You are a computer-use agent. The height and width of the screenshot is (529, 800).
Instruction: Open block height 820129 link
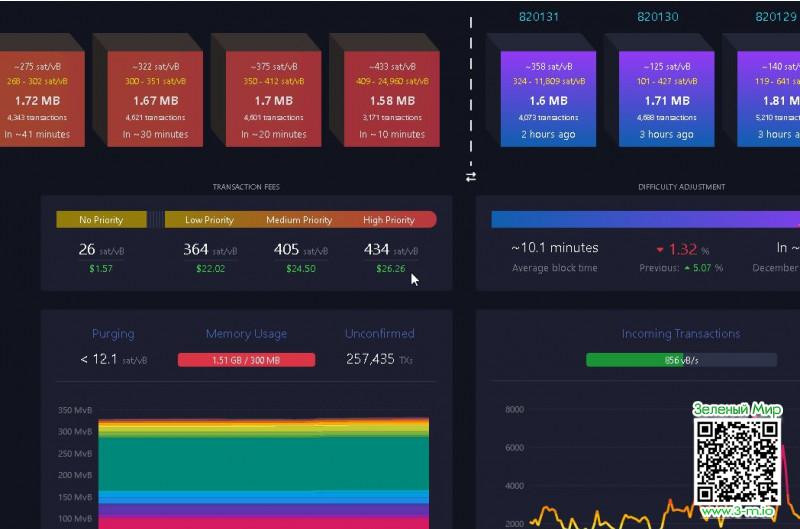coord(776,17)
